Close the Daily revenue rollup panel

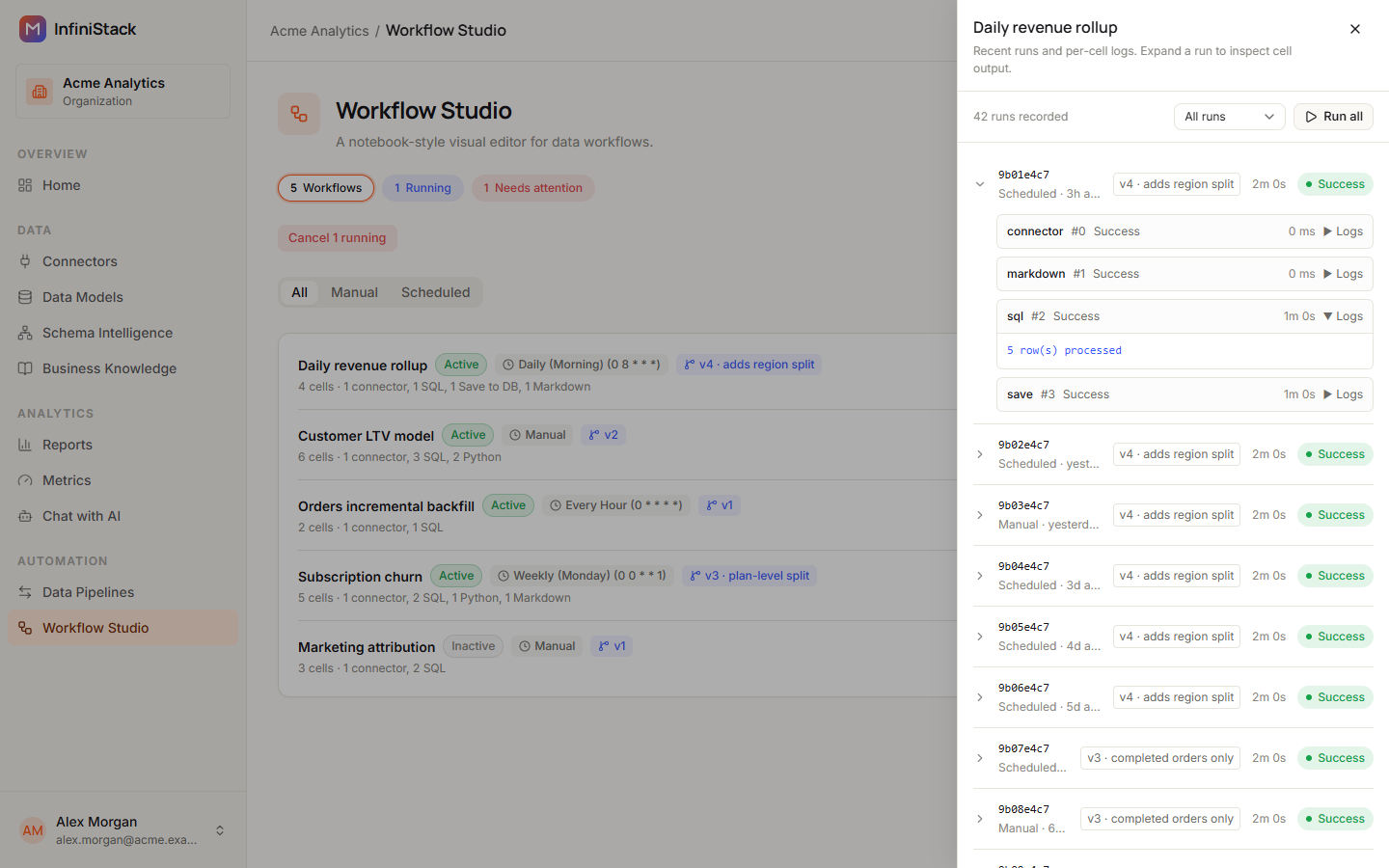[1355, 29]
